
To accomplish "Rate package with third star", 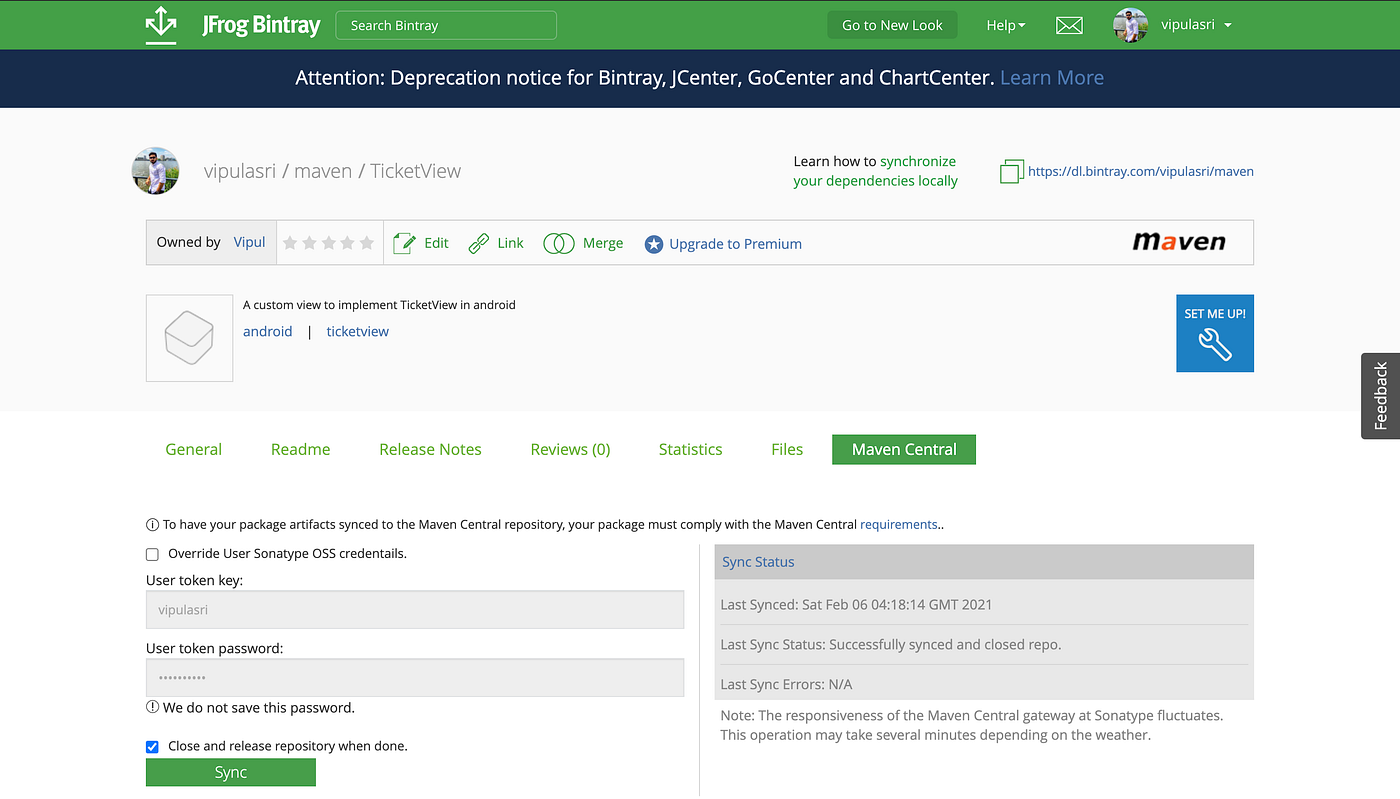I will [328, 243].
